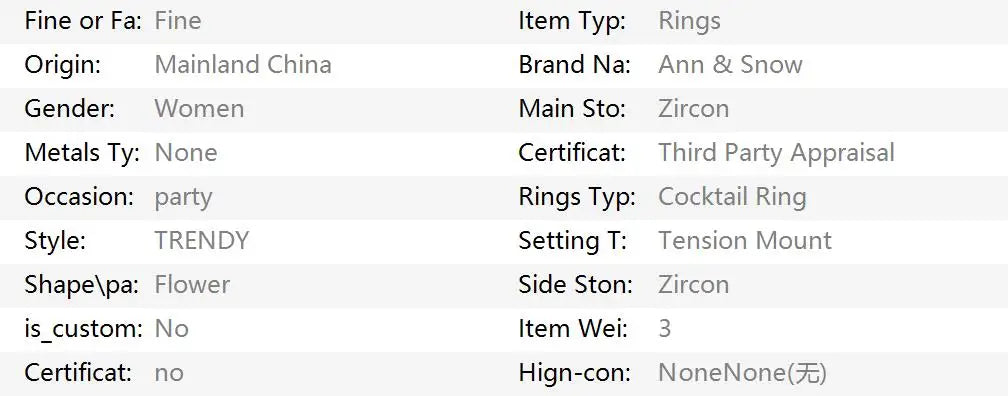Click the "Hign-con:" label
Viewport: 1008px width, 396px height.
(575, 373)
